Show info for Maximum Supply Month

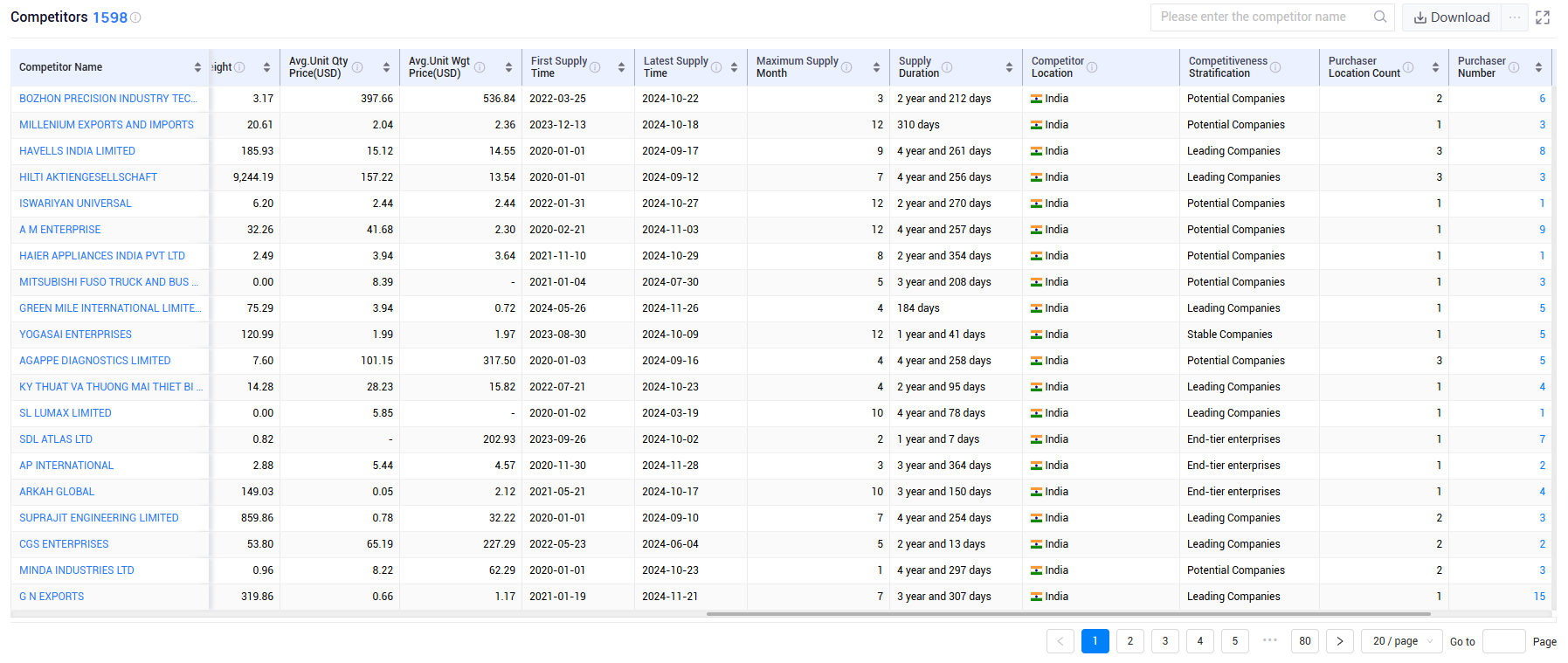846,67
